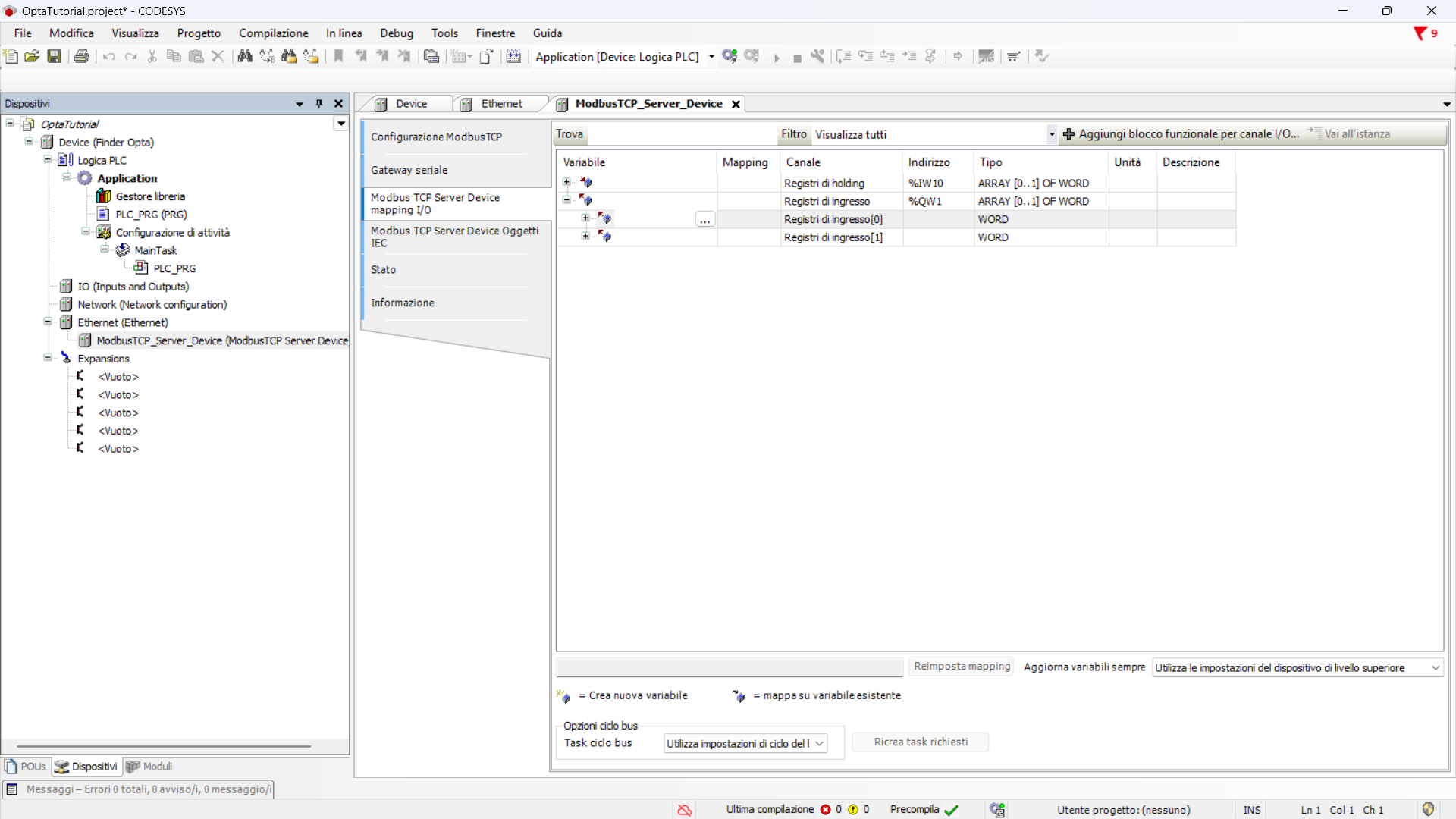The image size is (1456, 819).
Task: Open the Compilazione menu
Action: [273, 33]
